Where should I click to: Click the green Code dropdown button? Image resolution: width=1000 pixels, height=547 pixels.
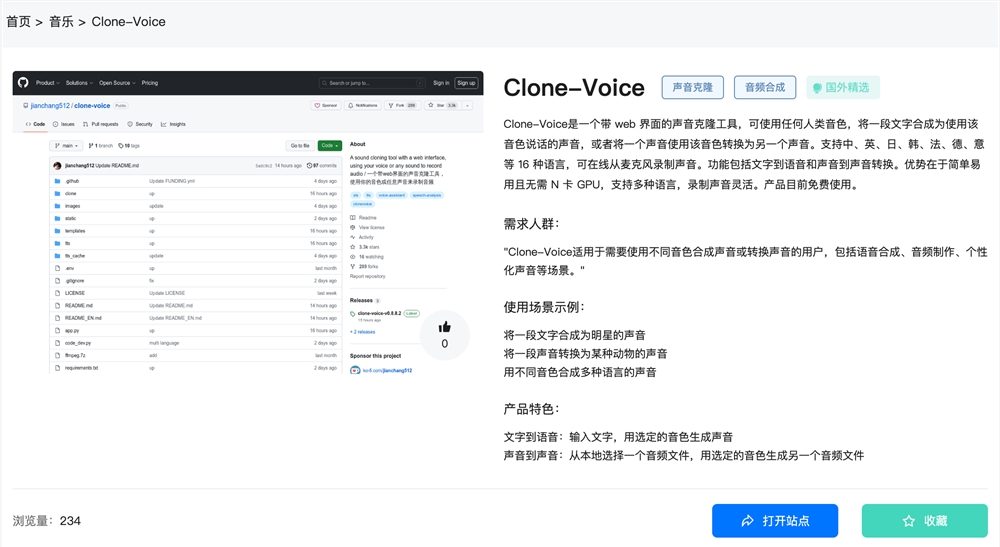pos(330,145)
